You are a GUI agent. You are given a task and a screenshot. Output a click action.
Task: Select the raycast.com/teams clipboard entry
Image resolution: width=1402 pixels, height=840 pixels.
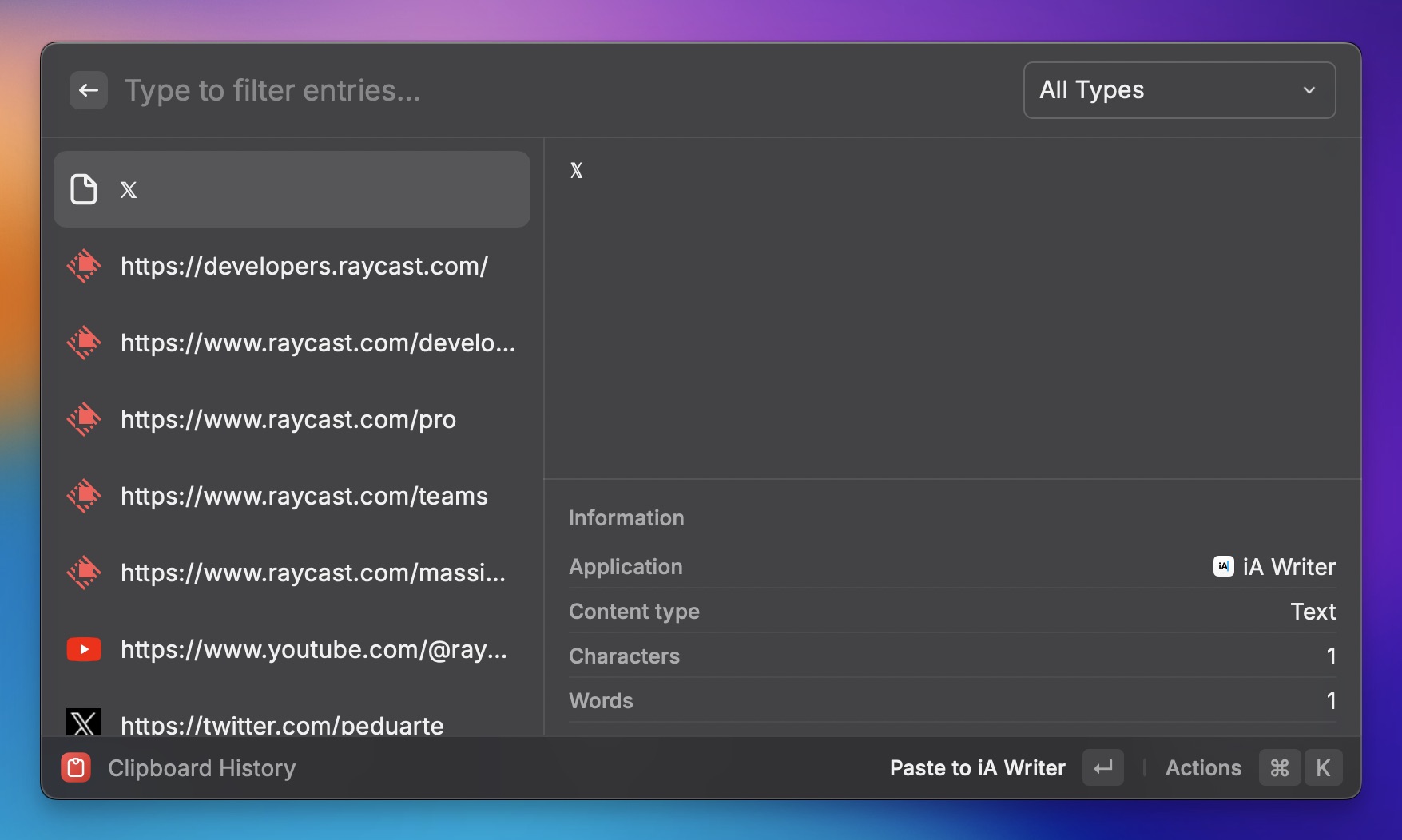click(x=304, y=496)
